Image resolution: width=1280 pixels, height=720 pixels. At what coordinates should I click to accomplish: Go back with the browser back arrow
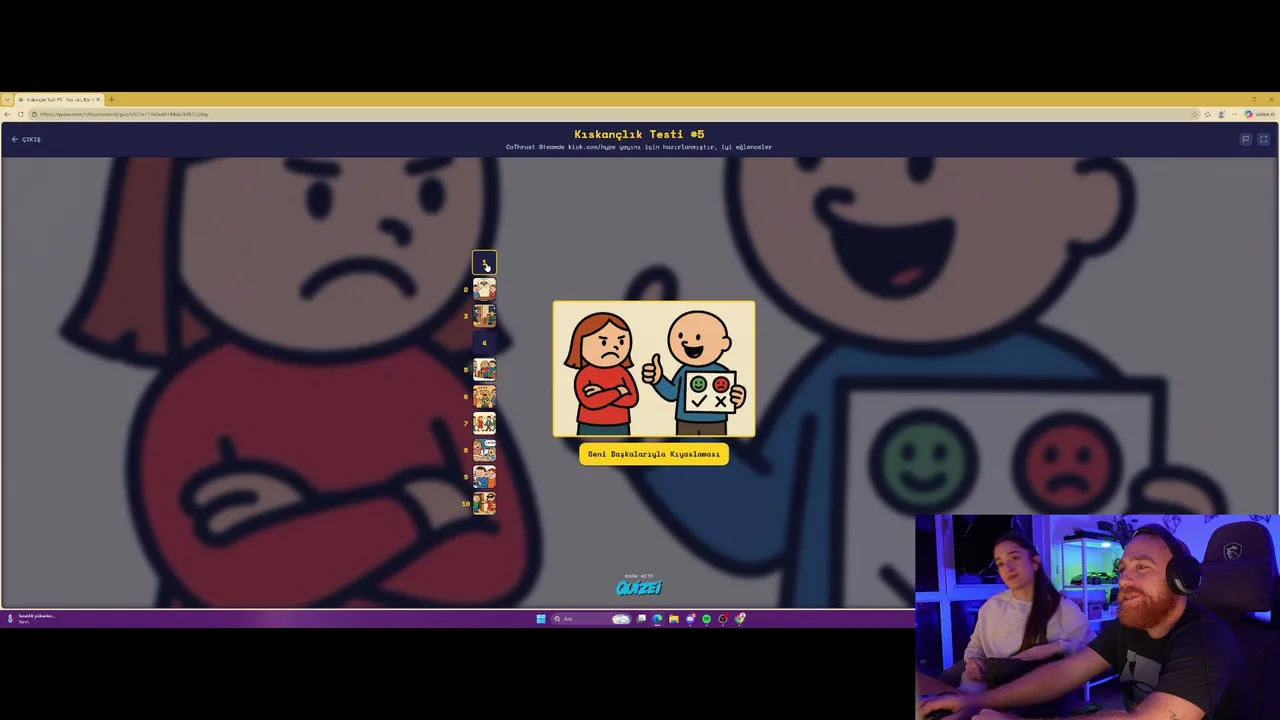coord(7,114)
